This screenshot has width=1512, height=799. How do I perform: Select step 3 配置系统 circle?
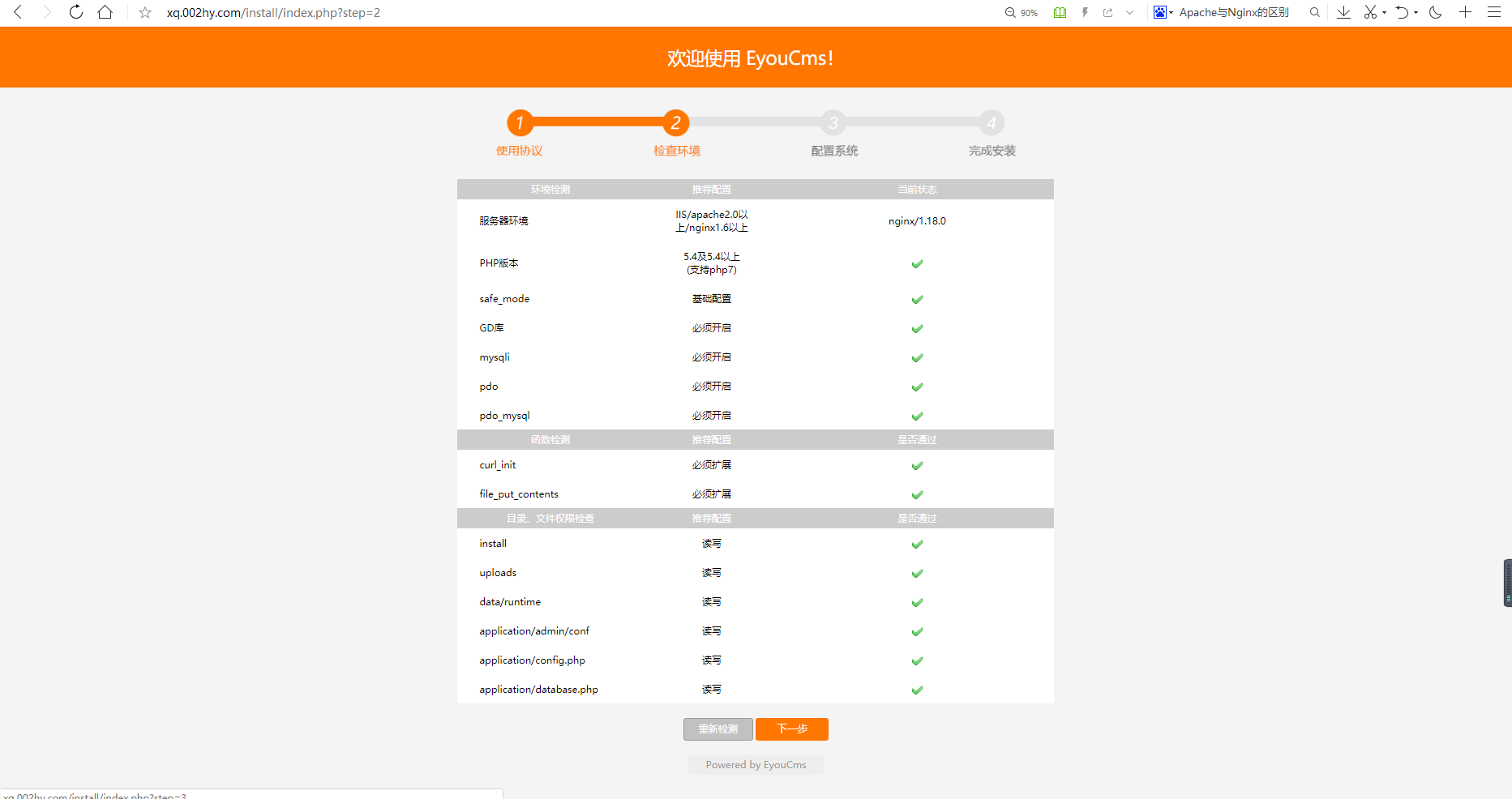[833, 123]
